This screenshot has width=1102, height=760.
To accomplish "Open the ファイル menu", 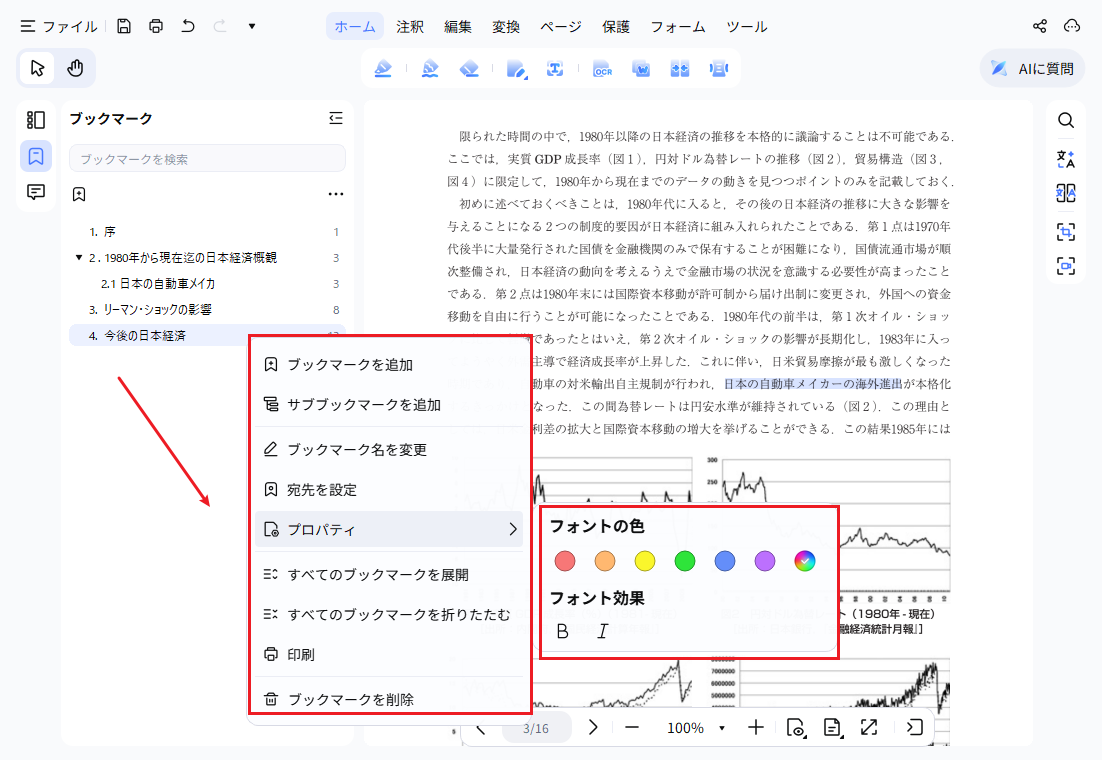I will [x=59, y=27].
